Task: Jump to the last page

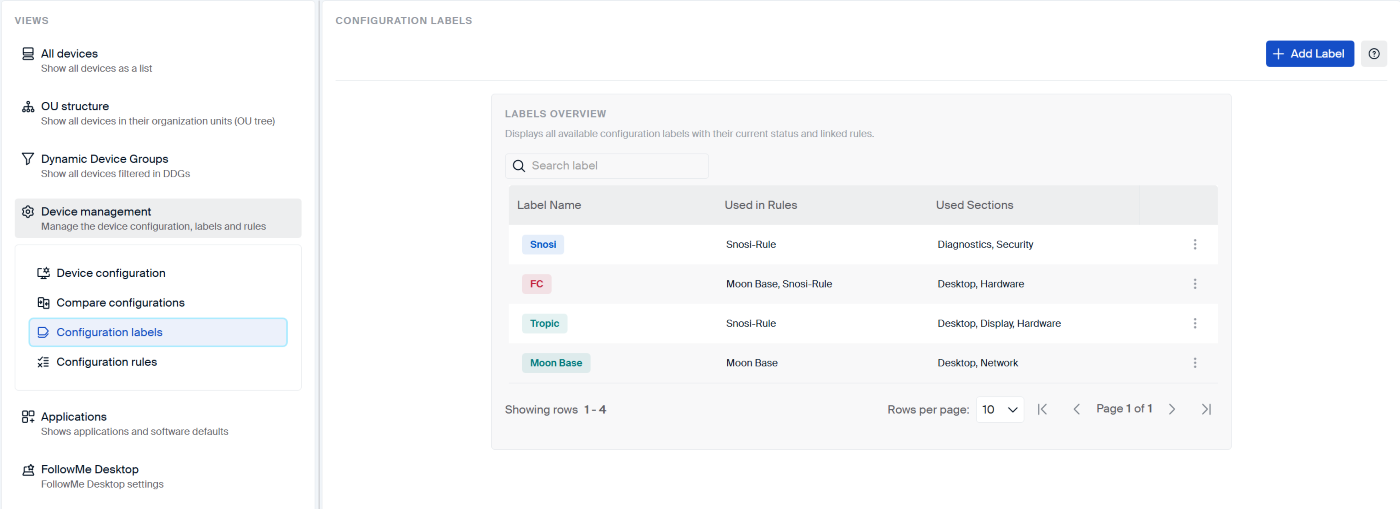Action: [1206, 409]
